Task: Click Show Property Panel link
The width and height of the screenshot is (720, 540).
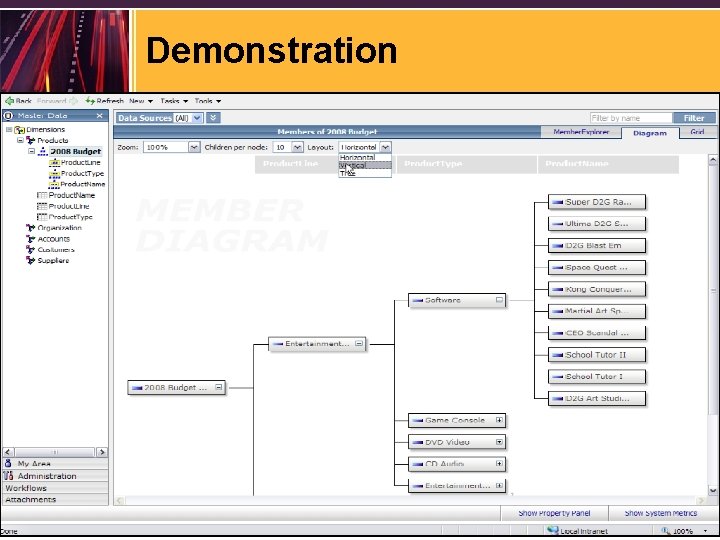Action: click(554, 513)
